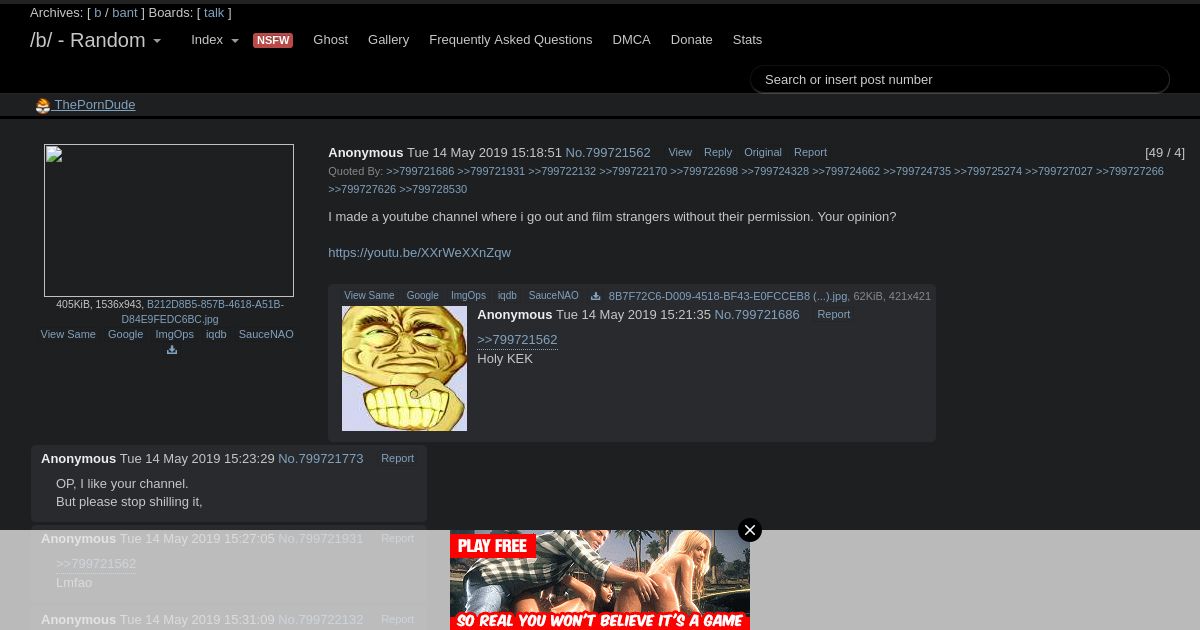Open the bant archive link
Screen dimensions: 1200x630
pos(125,13)
